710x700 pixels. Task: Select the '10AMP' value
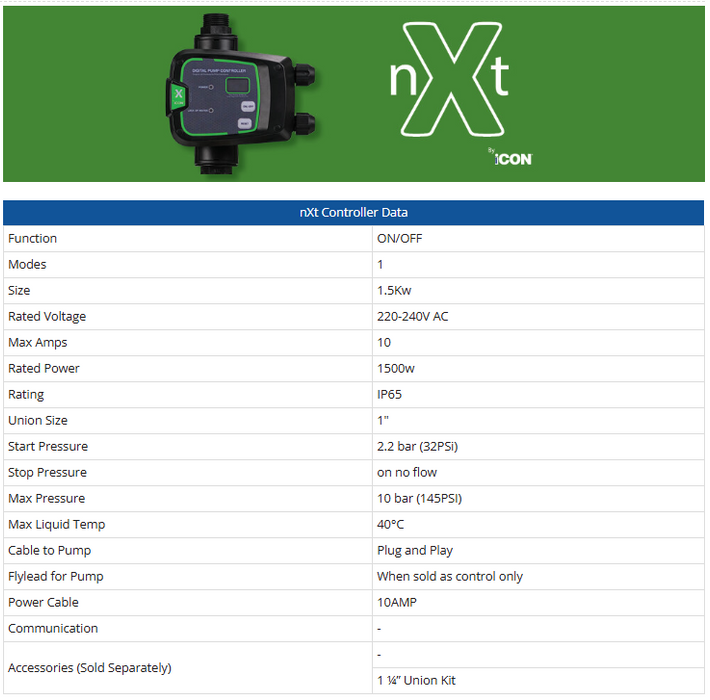[x=397, y=603]
